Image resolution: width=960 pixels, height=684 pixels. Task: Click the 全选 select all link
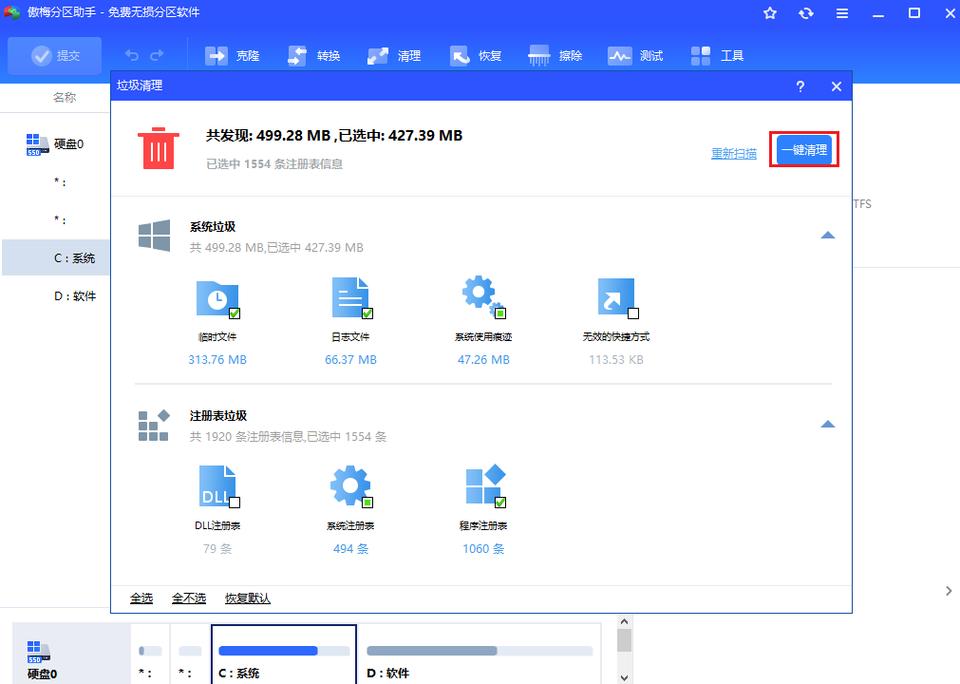[141, 598]
